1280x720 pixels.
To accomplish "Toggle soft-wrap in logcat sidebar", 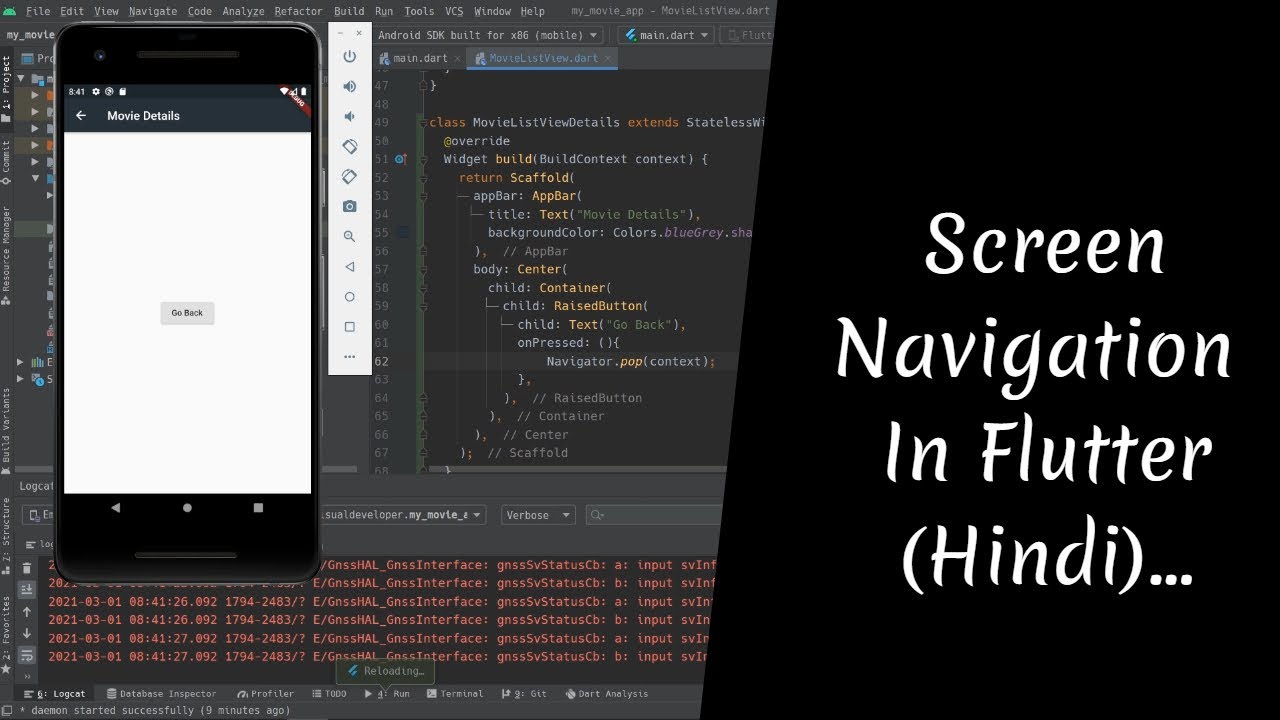I will click(x=27, y=656).
